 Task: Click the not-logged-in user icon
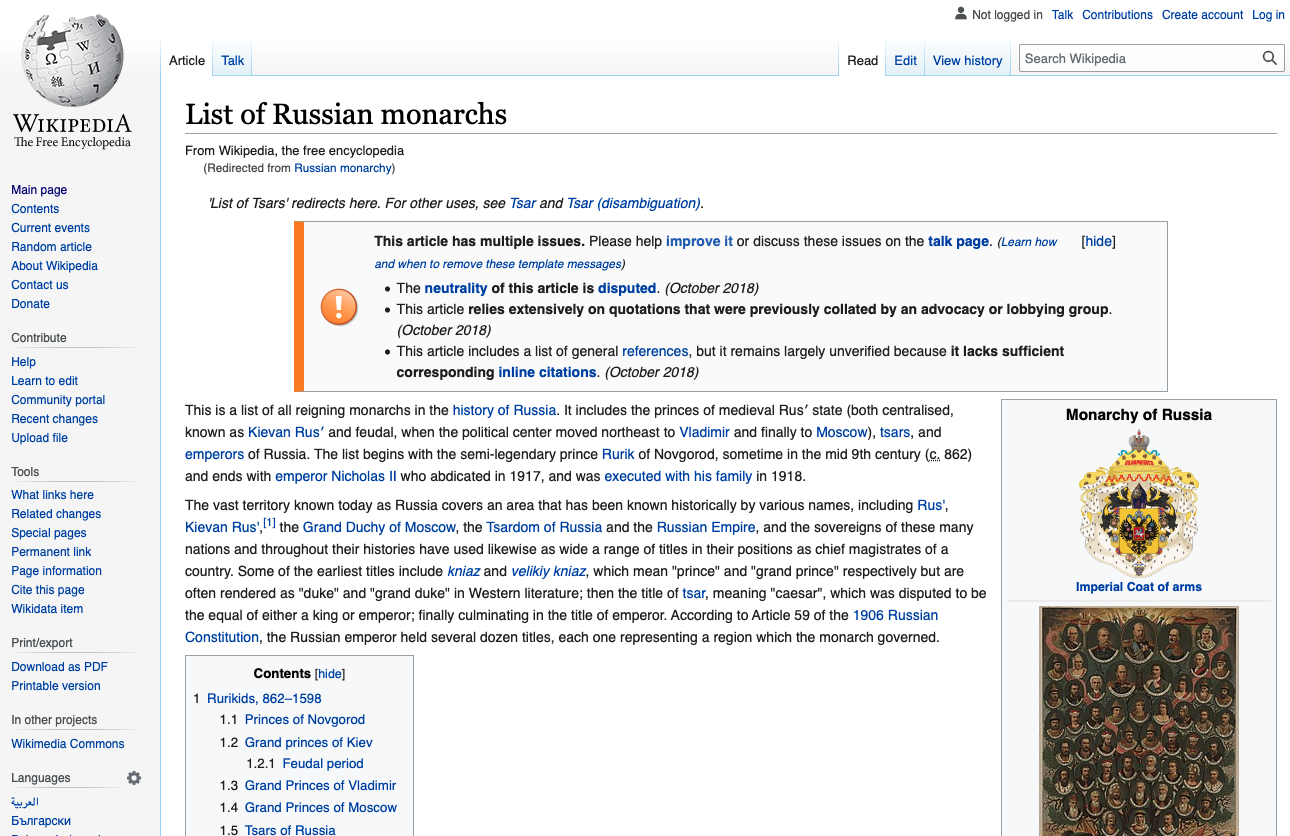(961, 14)
